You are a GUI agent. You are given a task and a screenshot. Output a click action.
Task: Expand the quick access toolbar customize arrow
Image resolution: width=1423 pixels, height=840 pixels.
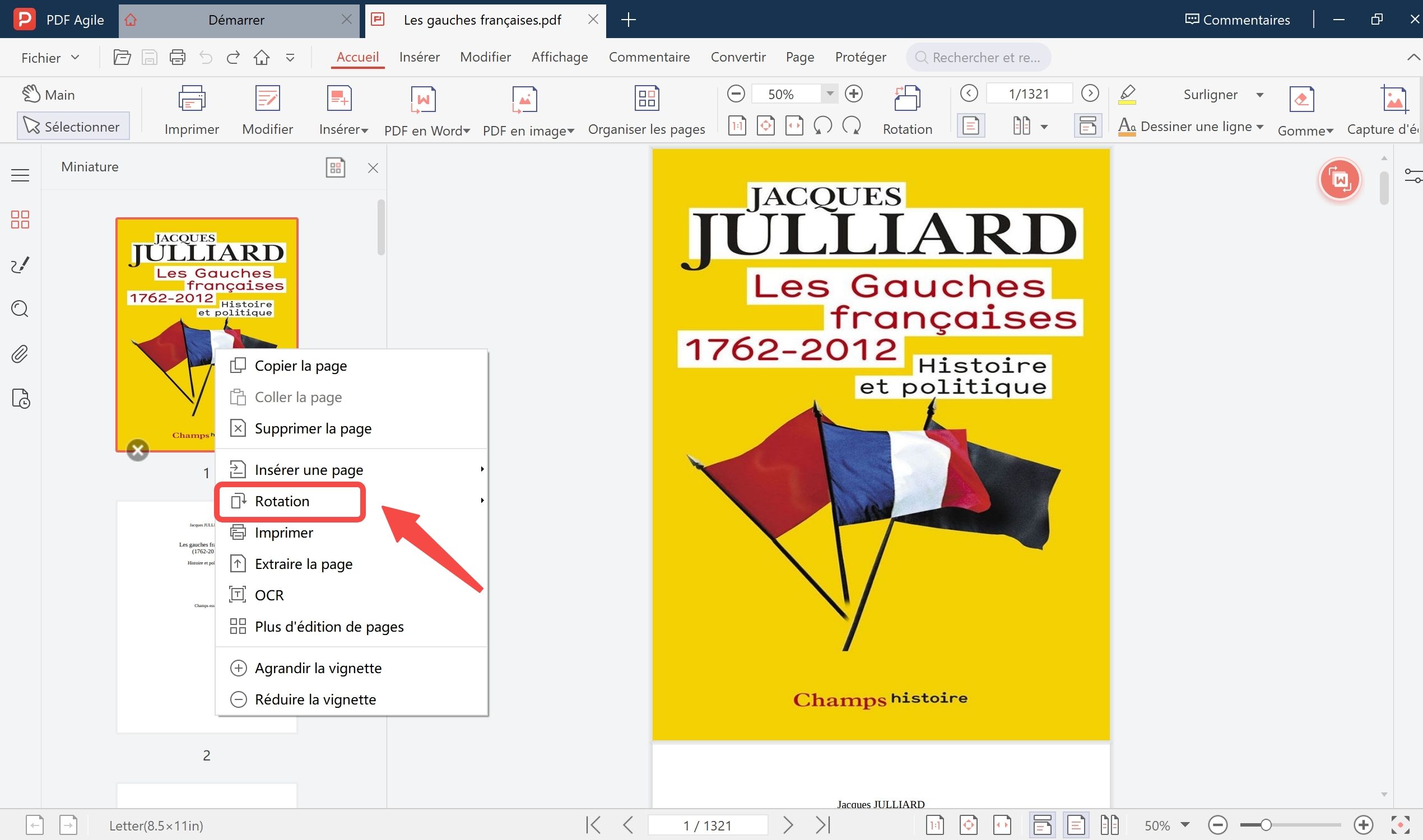[290, 58]
